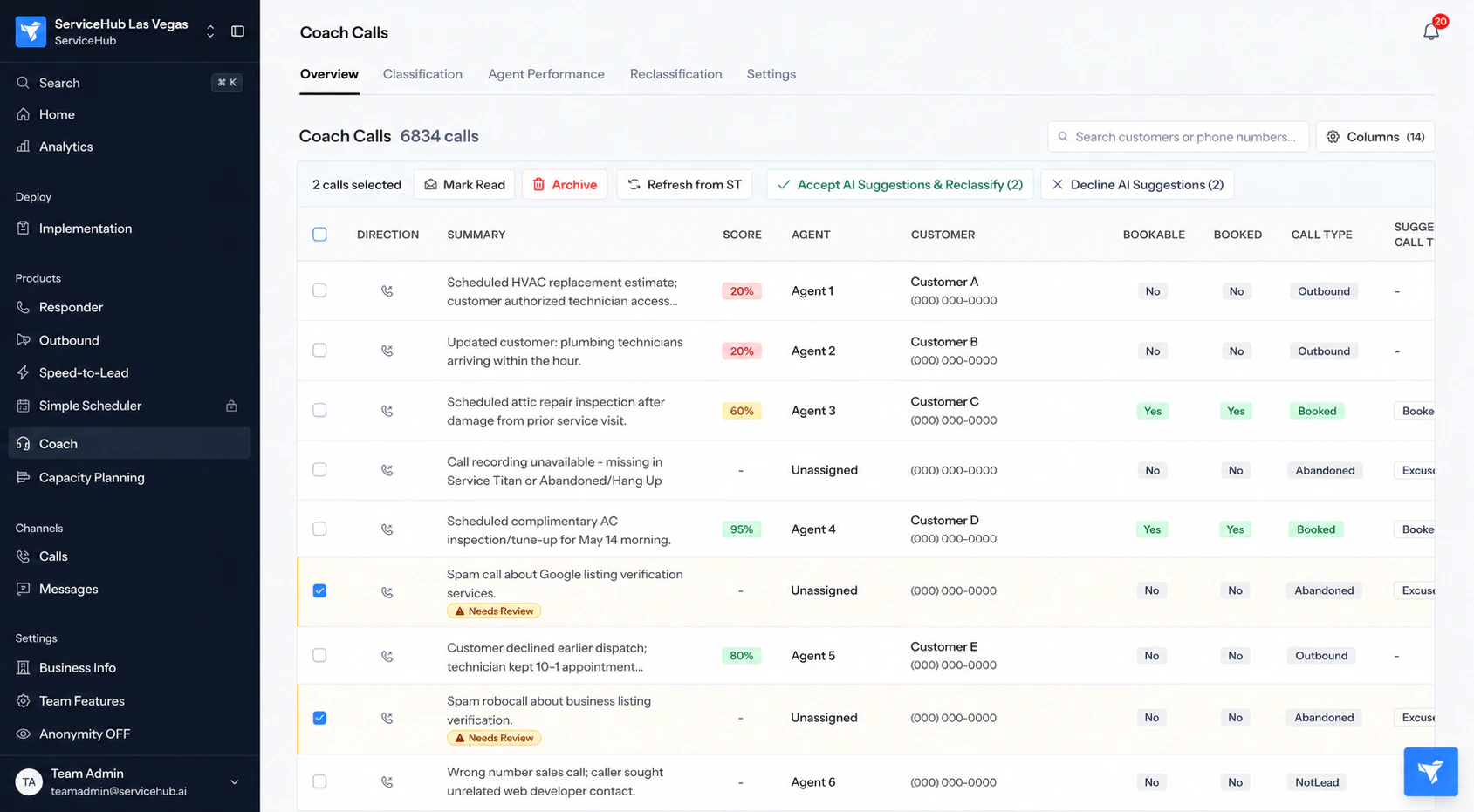
Task: Switch to the Agent Performance tab
Action: [546, 74]
